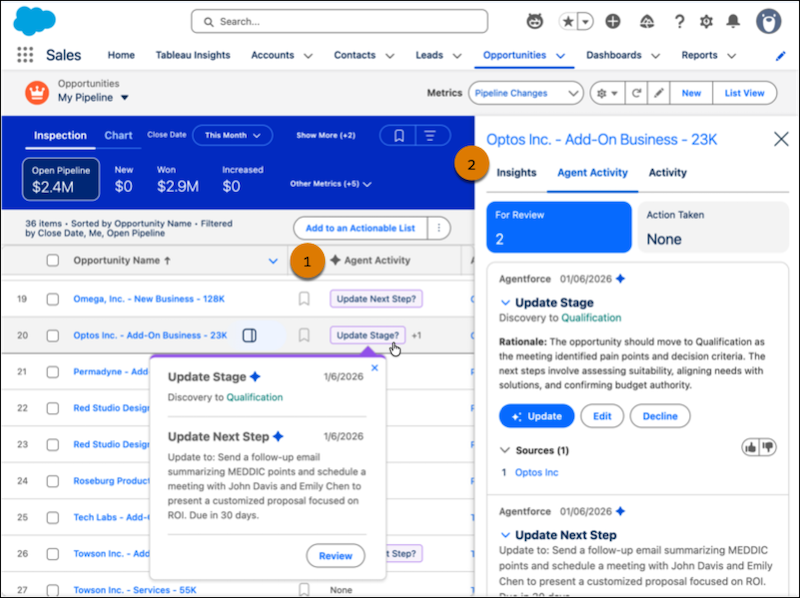Click the inline edit pencil button
Viewport: 800px width, 598px height.
[659, 93]
